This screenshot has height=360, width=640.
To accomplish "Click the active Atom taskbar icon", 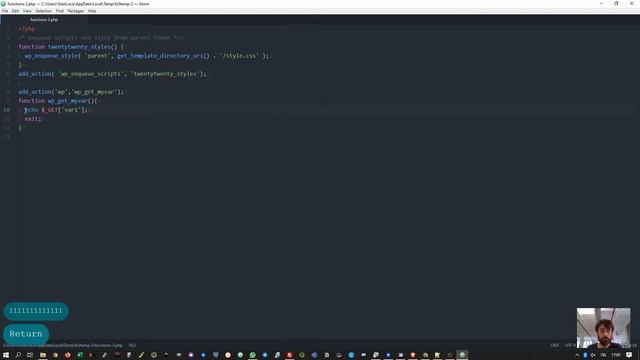I will [462, 355].
